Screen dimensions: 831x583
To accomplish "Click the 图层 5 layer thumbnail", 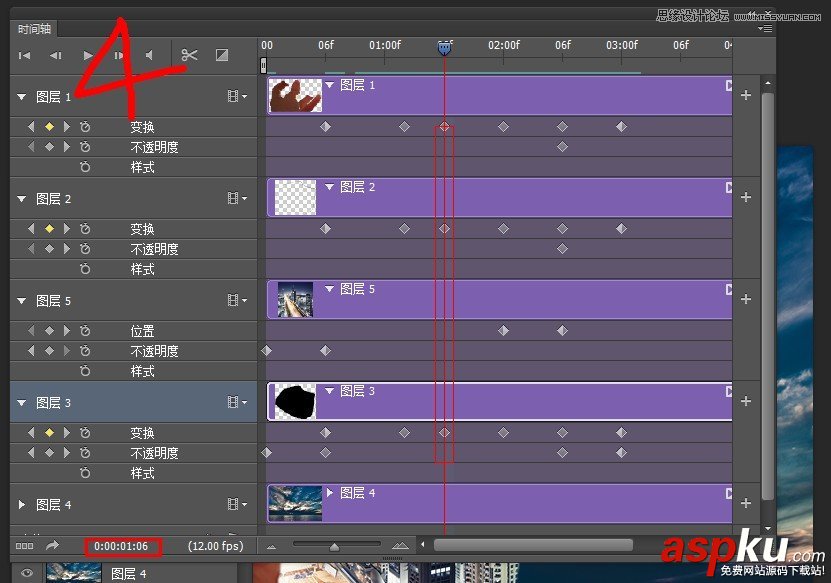I will click(294, 298).
